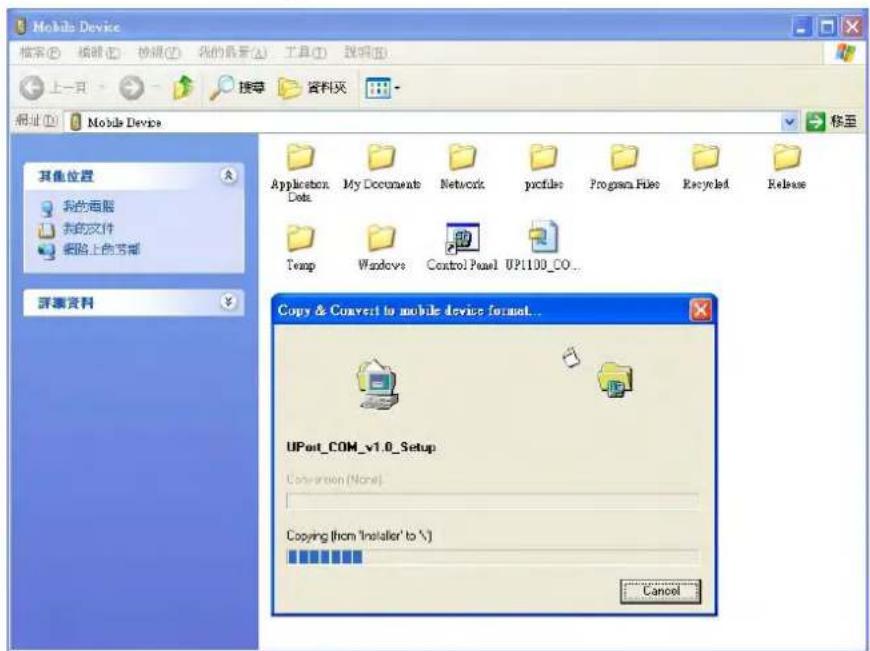Expand the Details panel
This screenshot has height=651, width=870.
(x=228, y=302)
